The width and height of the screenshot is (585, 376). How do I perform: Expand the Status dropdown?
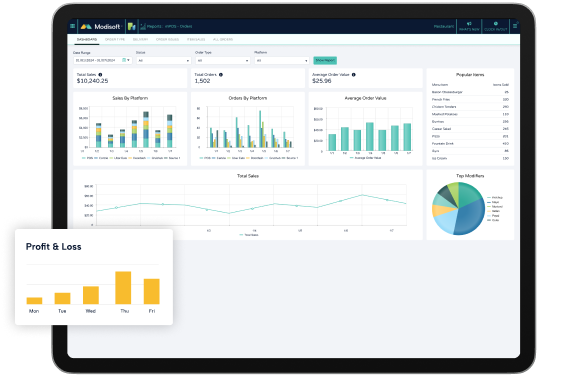tap(163, 60)
